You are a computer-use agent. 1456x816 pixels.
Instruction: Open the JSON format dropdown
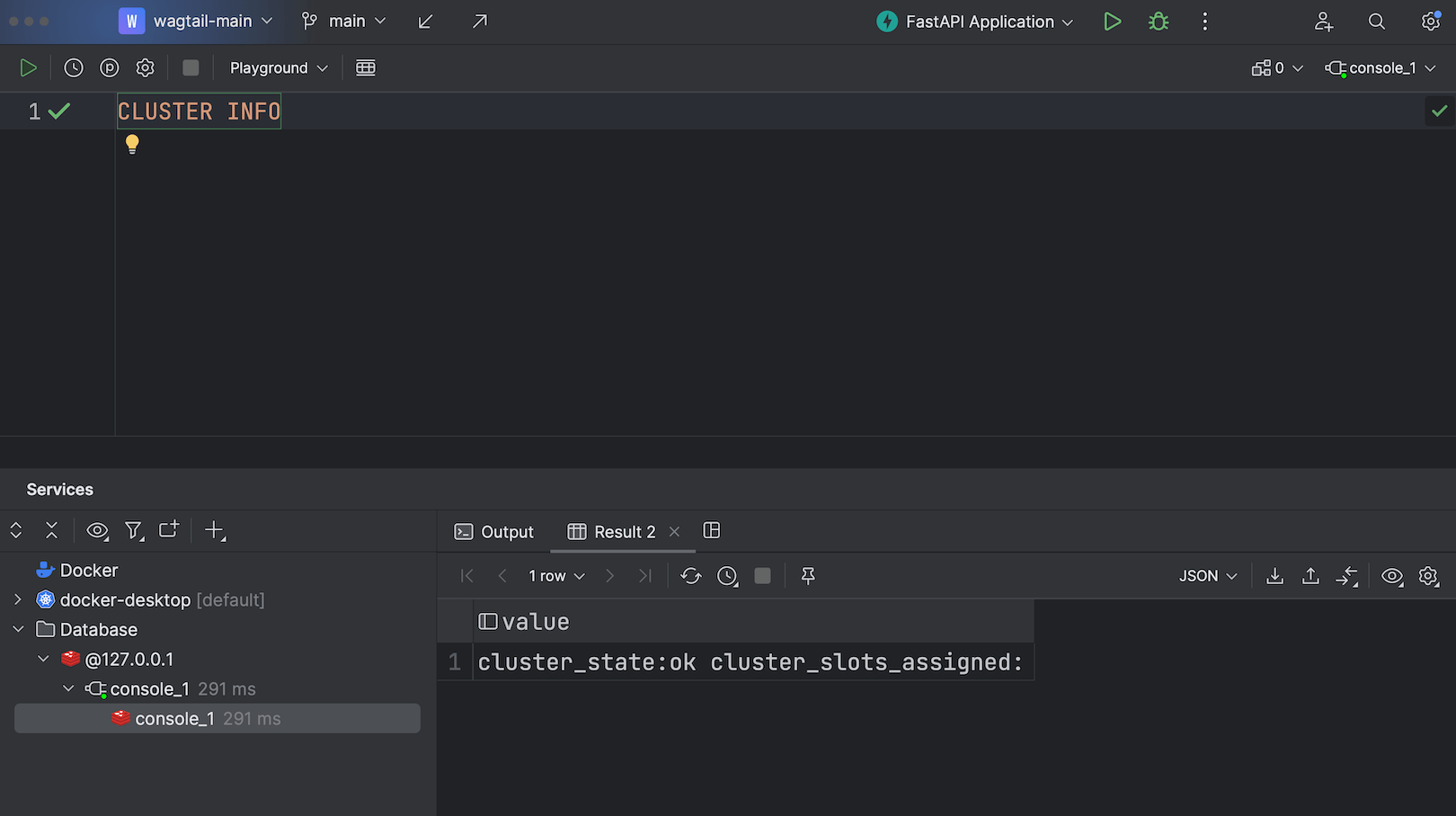(x=1207, y=576)
